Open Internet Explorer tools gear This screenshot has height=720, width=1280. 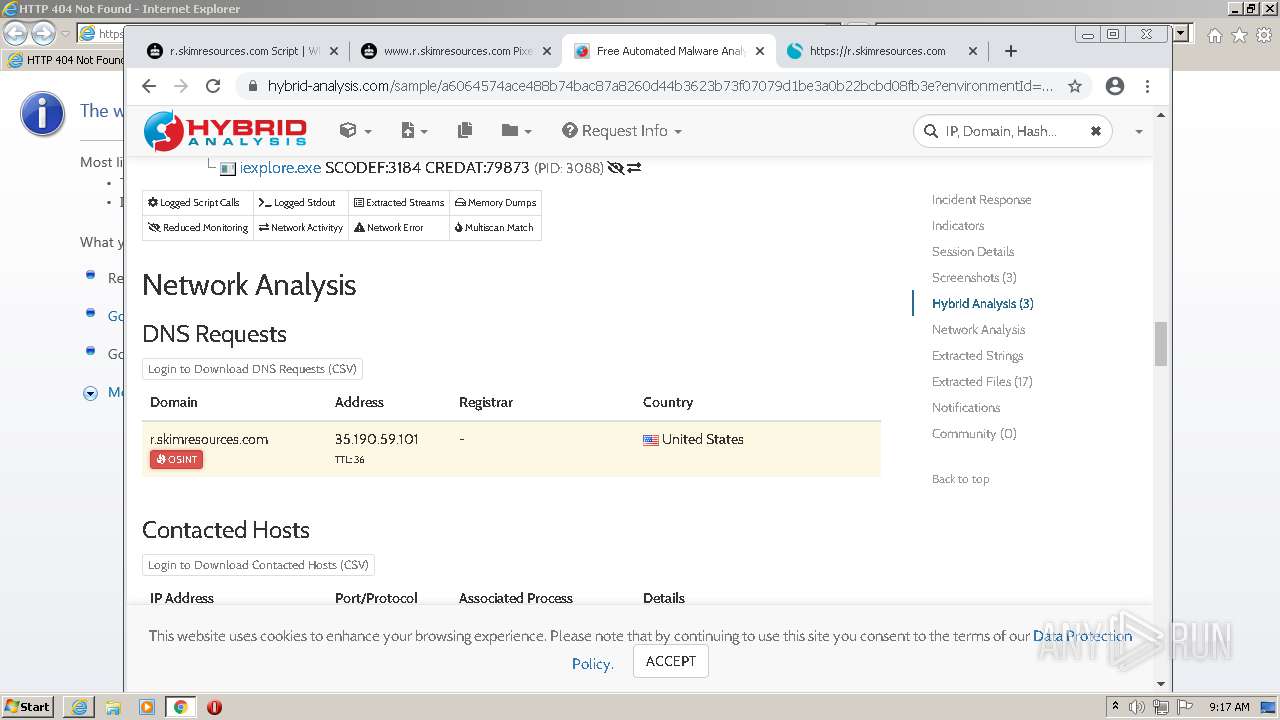(1264, 35)
